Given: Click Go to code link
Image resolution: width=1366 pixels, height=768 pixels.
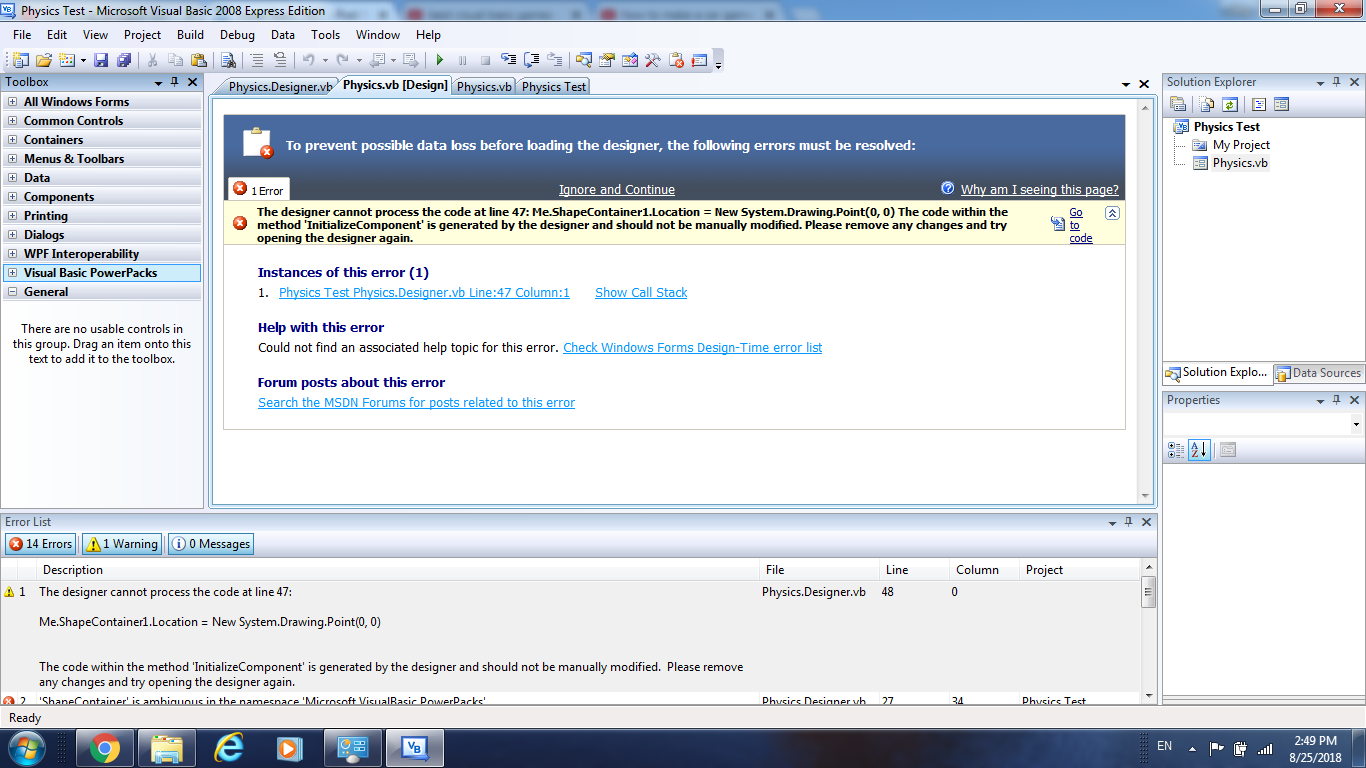Looking at the screenshot, I should coord(1080,225).
